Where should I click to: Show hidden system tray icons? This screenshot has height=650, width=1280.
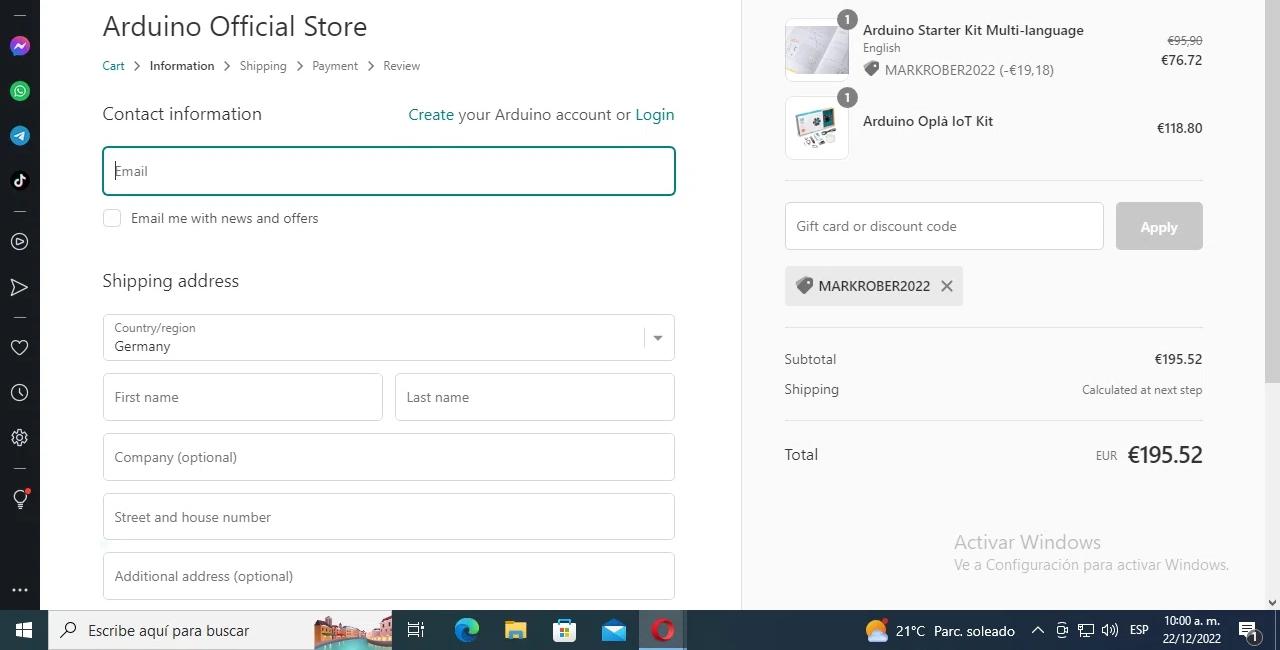click(x=1038, y=630)
